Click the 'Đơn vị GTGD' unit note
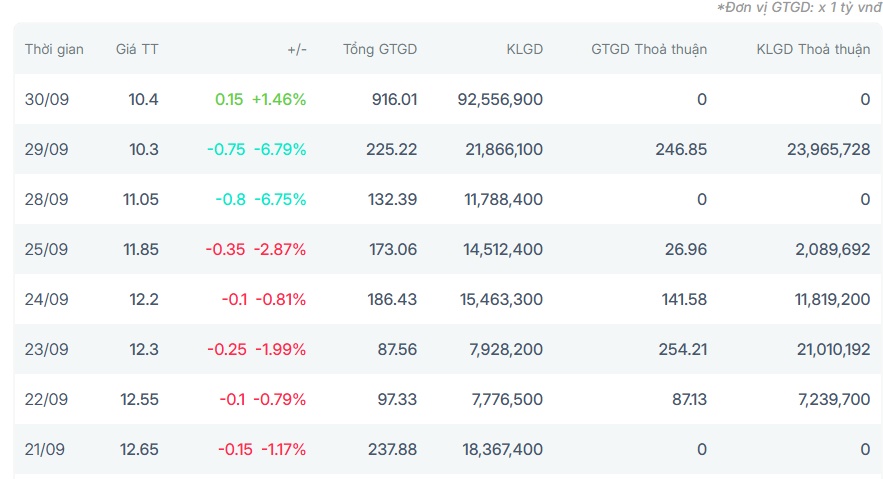Viewport: 883px width, 479px height. point(799,8)
